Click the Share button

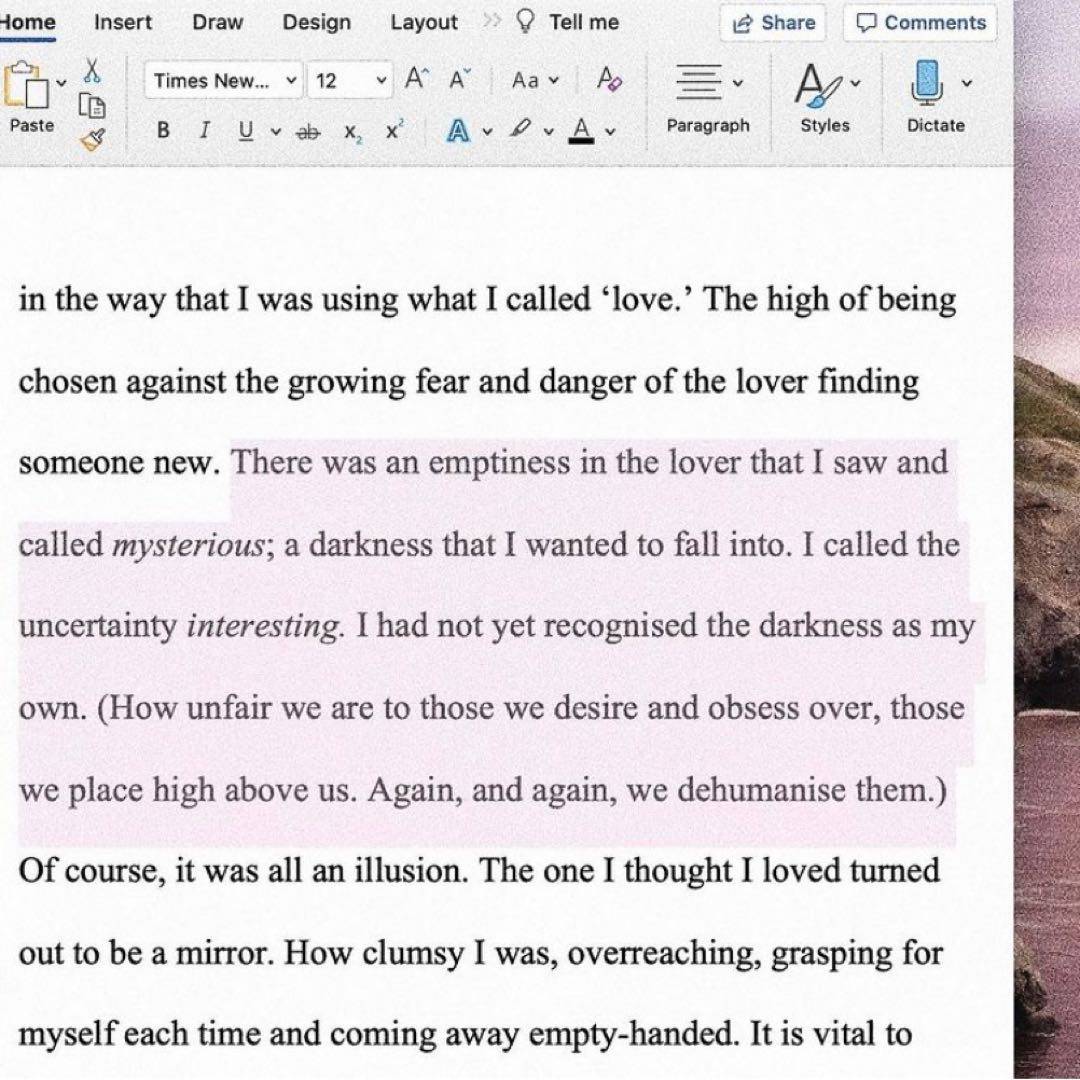pos(774,23)
